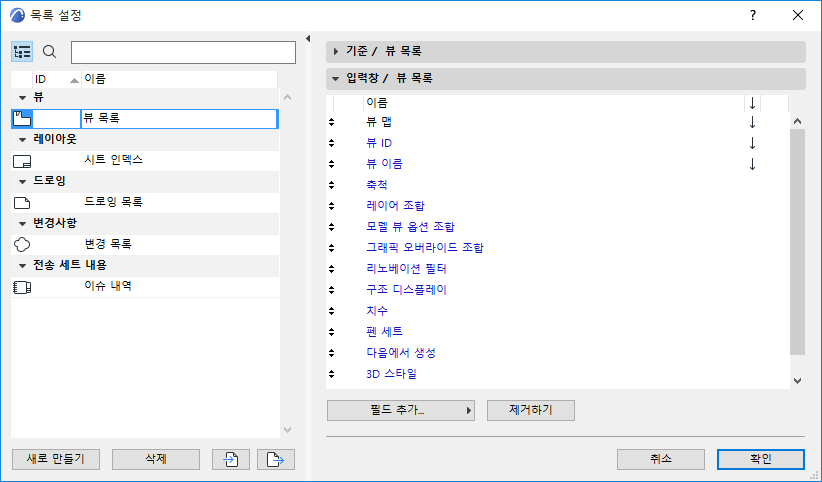The width and height of the screenshot is (822, 482).
Task: Grab reorder handle of 레이어 조합
Action: pos(331,206)
